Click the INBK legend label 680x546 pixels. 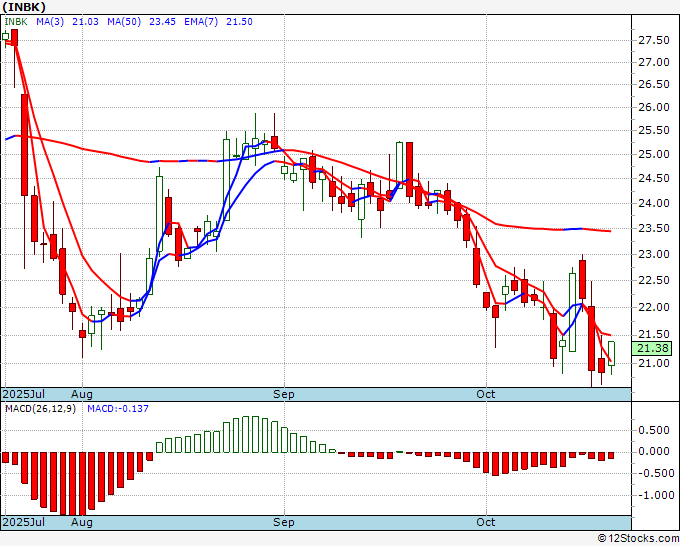pos(16,22)
